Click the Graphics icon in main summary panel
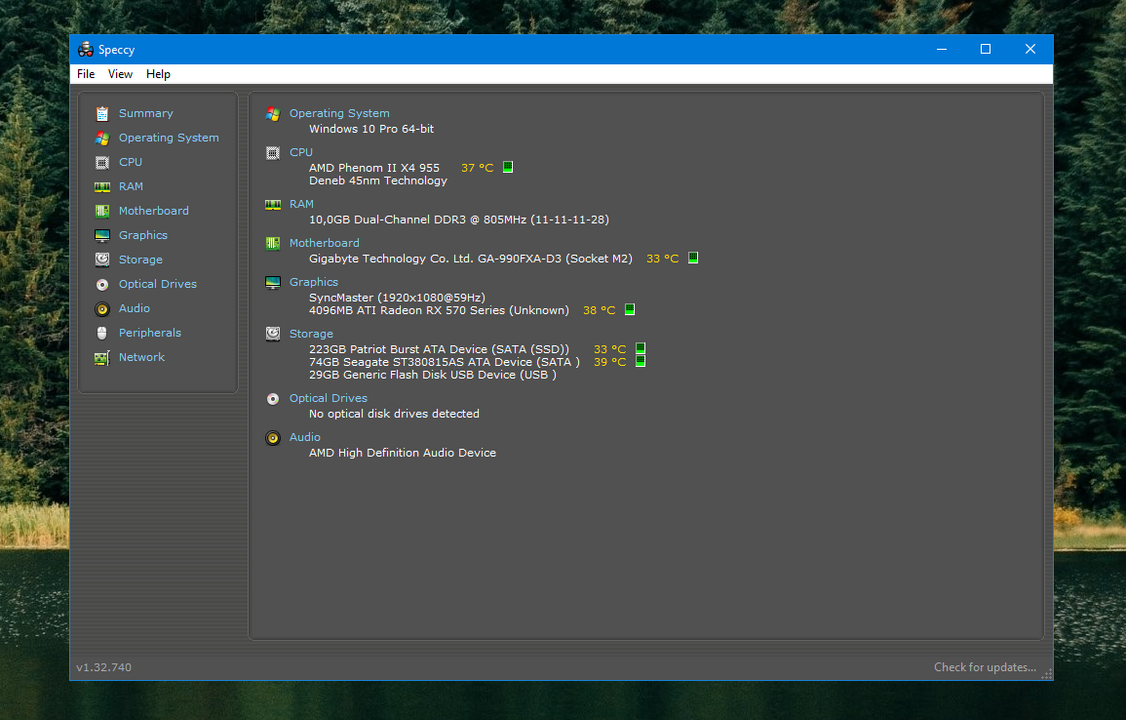 pos(273,282)
